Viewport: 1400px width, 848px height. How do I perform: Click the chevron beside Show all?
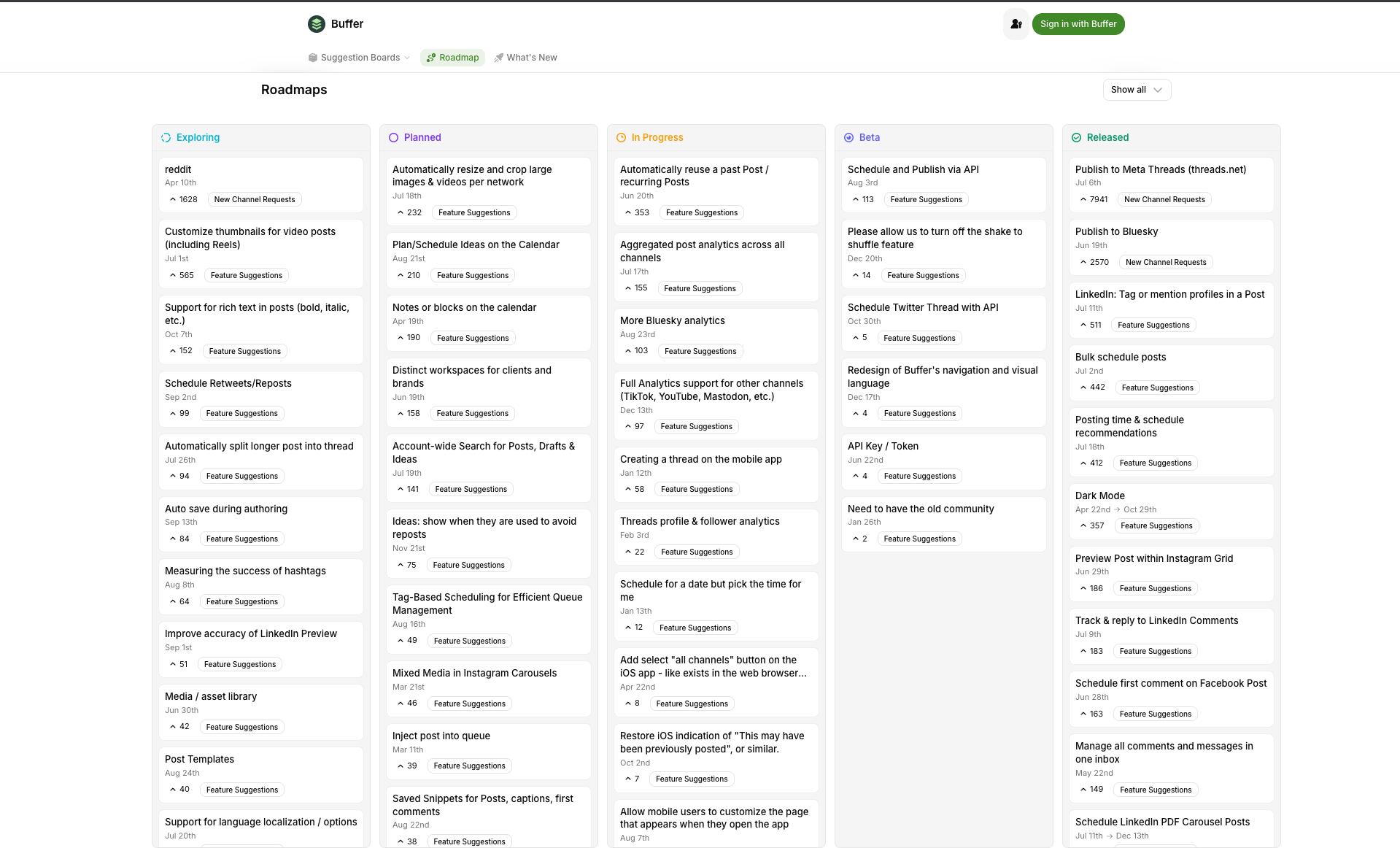[x=1158, y=90]
